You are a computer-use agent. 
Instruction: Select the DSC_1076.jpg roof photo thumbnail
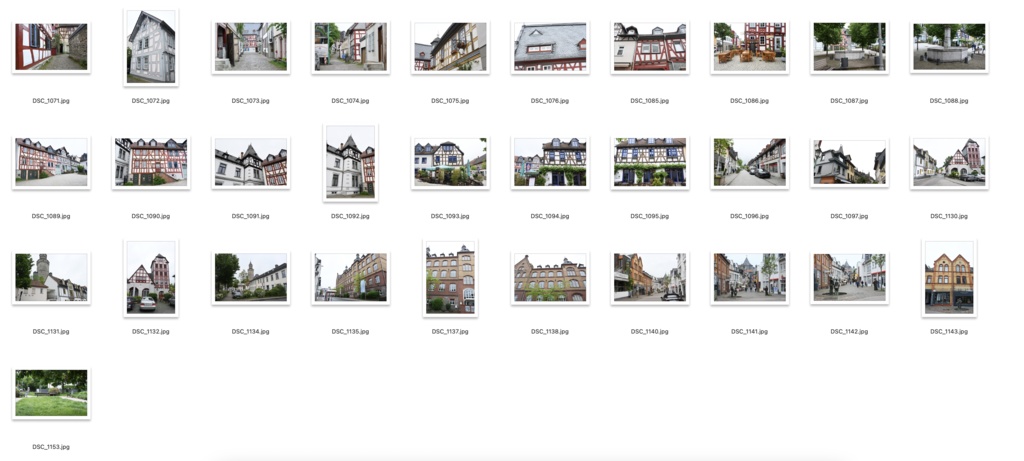[550, 47]
